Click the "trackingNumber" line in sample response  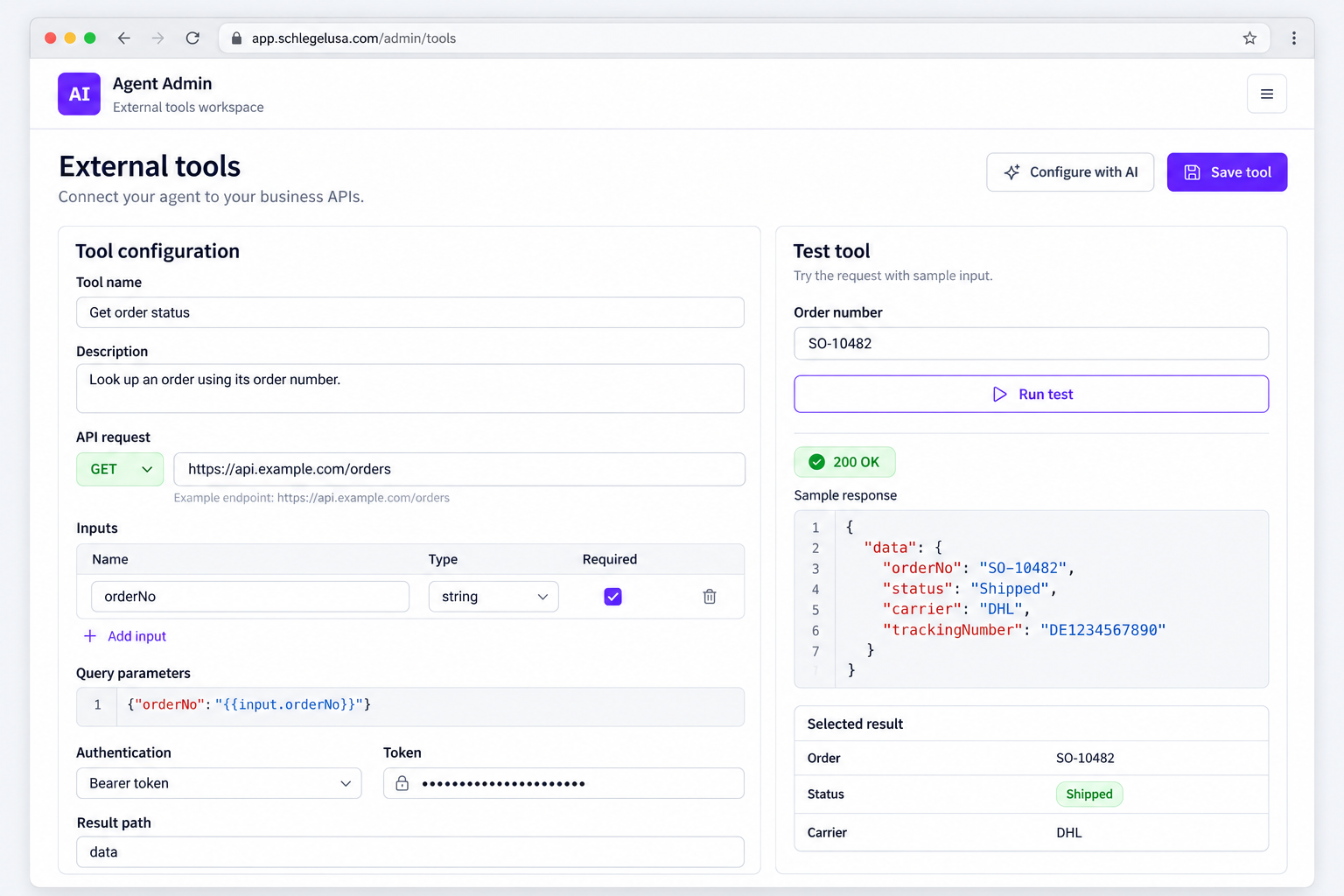click(x=1024, y=630)
